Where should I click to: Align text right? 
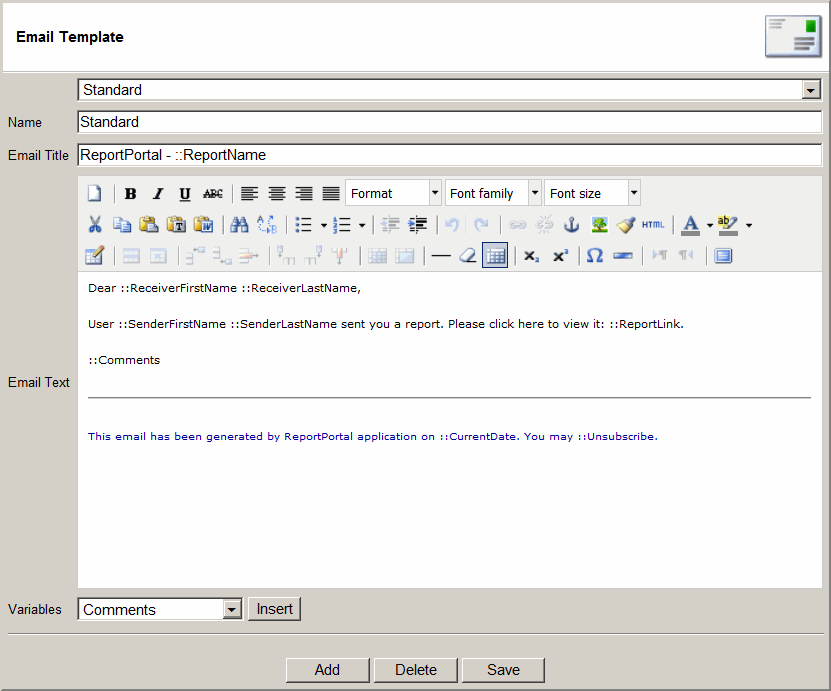pos(304,193)
